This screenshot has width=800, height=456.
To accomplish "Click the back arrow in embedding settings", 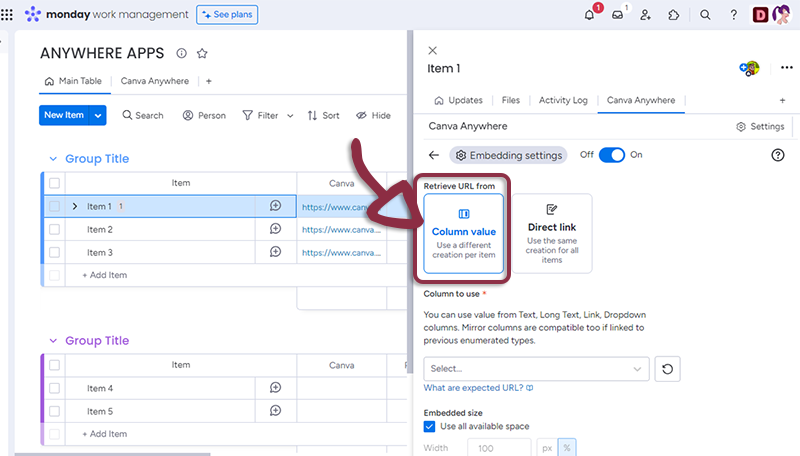I will (433, 155).
